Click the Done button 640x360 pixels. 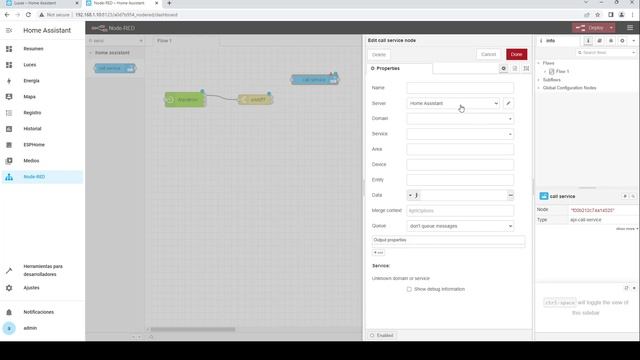click(516, 54)
